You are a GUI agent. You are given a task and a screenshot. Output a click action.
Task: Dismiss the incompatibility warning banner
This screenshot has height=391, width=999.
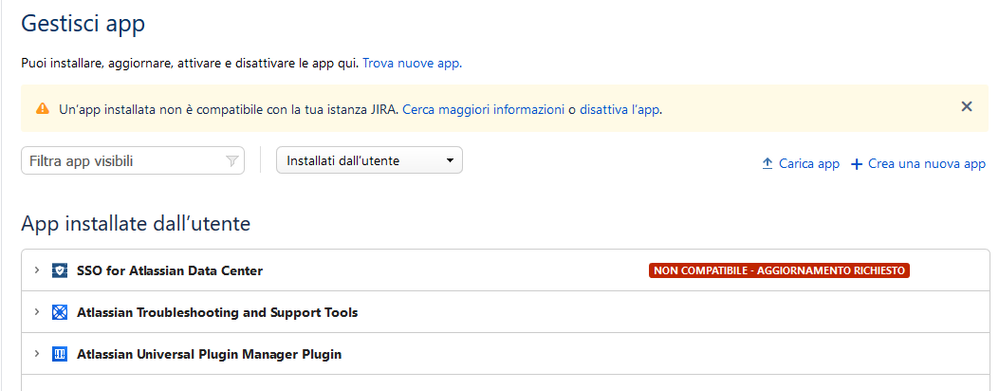coord(967,106)
